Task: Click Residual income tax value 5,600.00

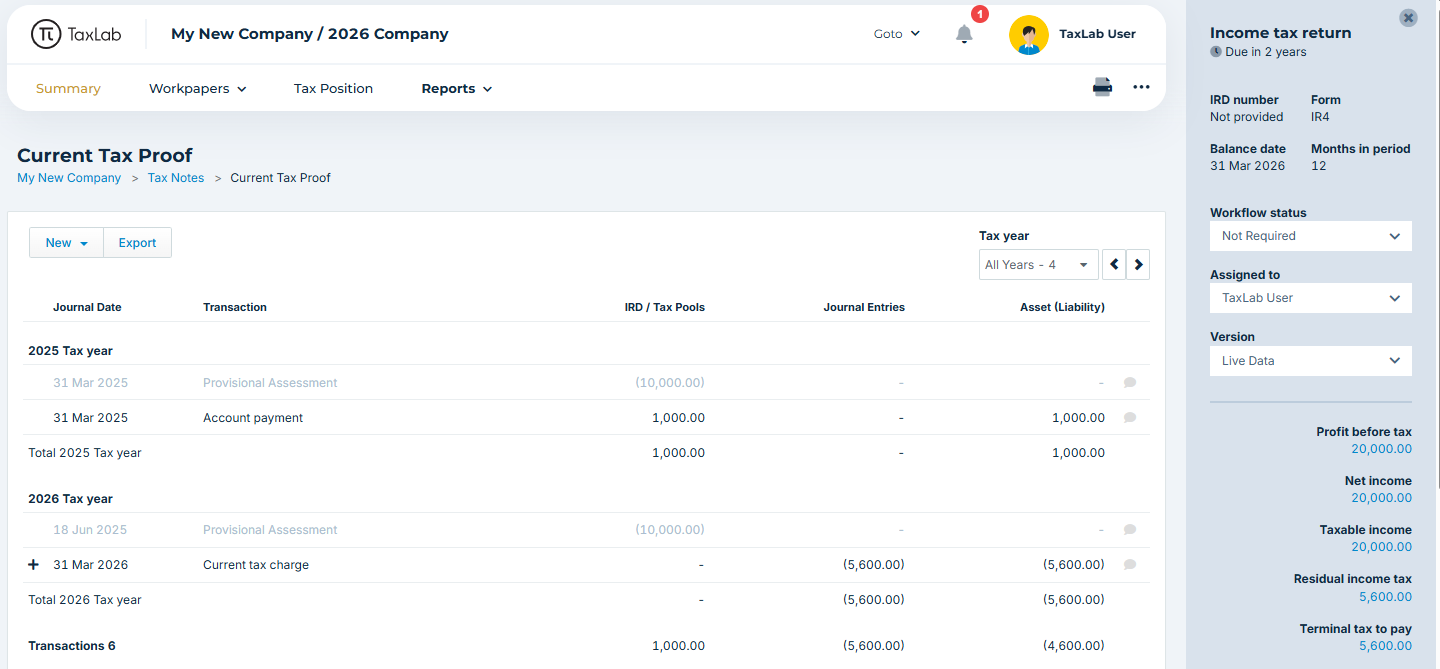Action: coord(1385,597)
